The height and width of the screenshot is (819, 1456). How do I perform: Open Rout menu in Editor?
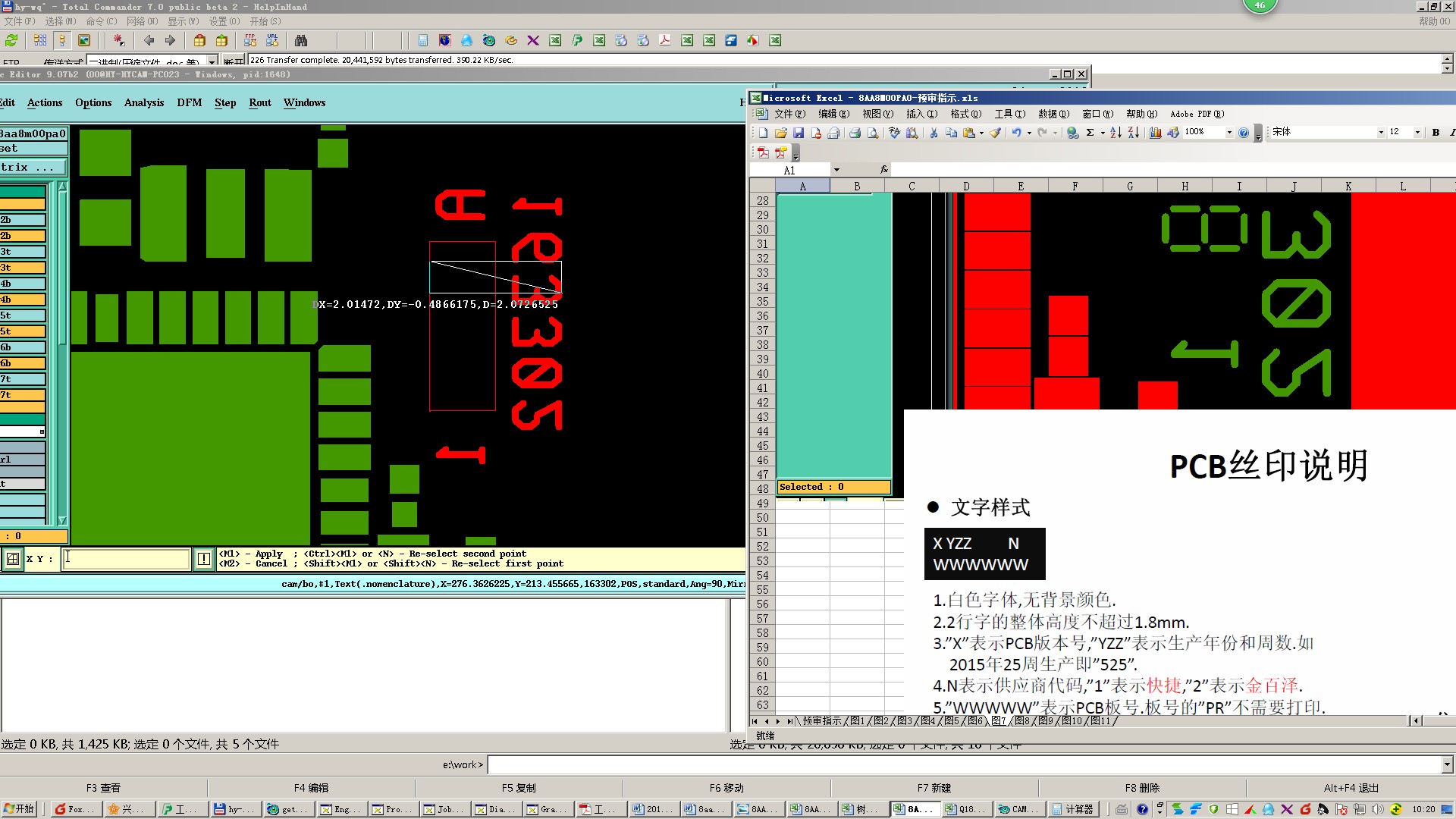click(x=260, y=102)
